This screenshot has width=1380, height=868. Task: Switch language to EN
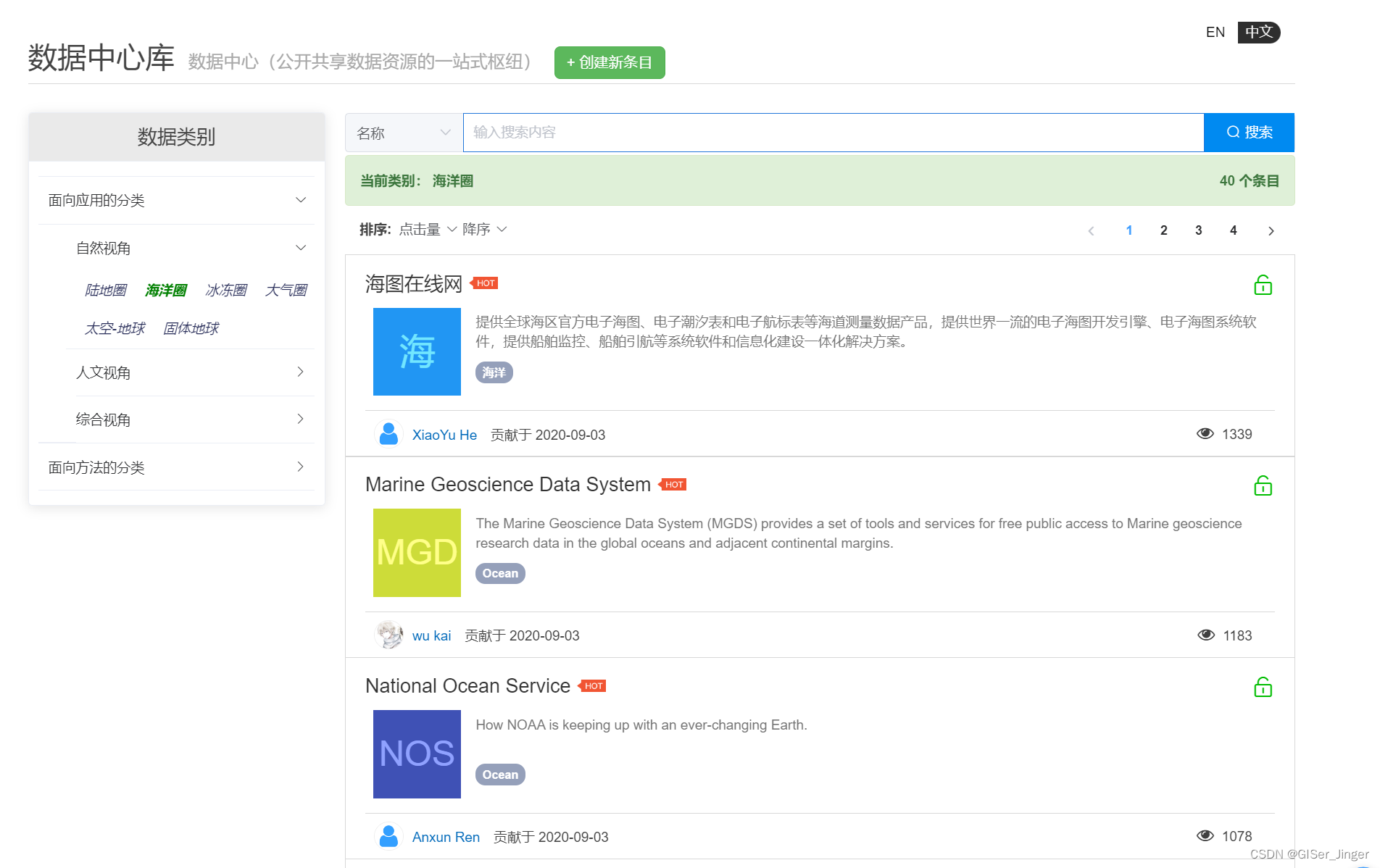1215,33
